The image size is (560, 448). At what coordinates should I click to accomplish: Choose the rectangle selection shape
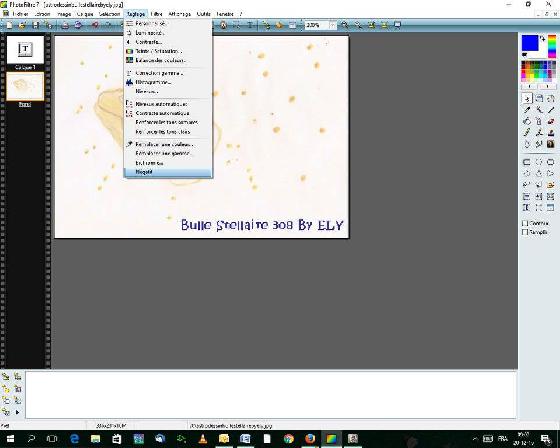pos(527,162)
